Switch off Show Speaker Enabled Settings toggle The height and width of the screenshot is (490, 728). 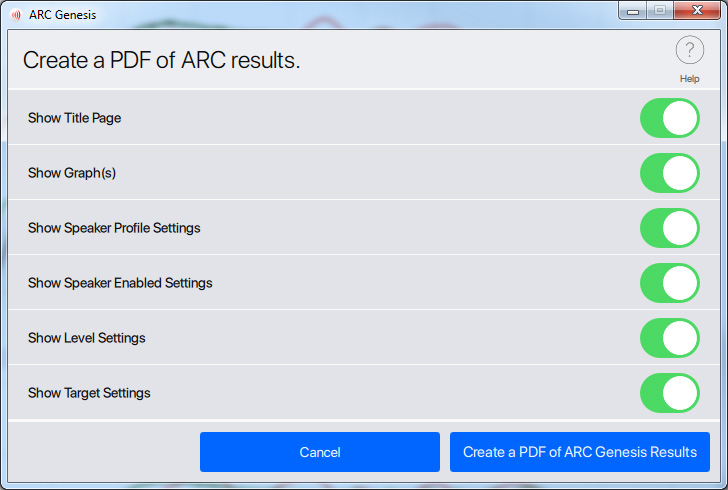[670, 283]
